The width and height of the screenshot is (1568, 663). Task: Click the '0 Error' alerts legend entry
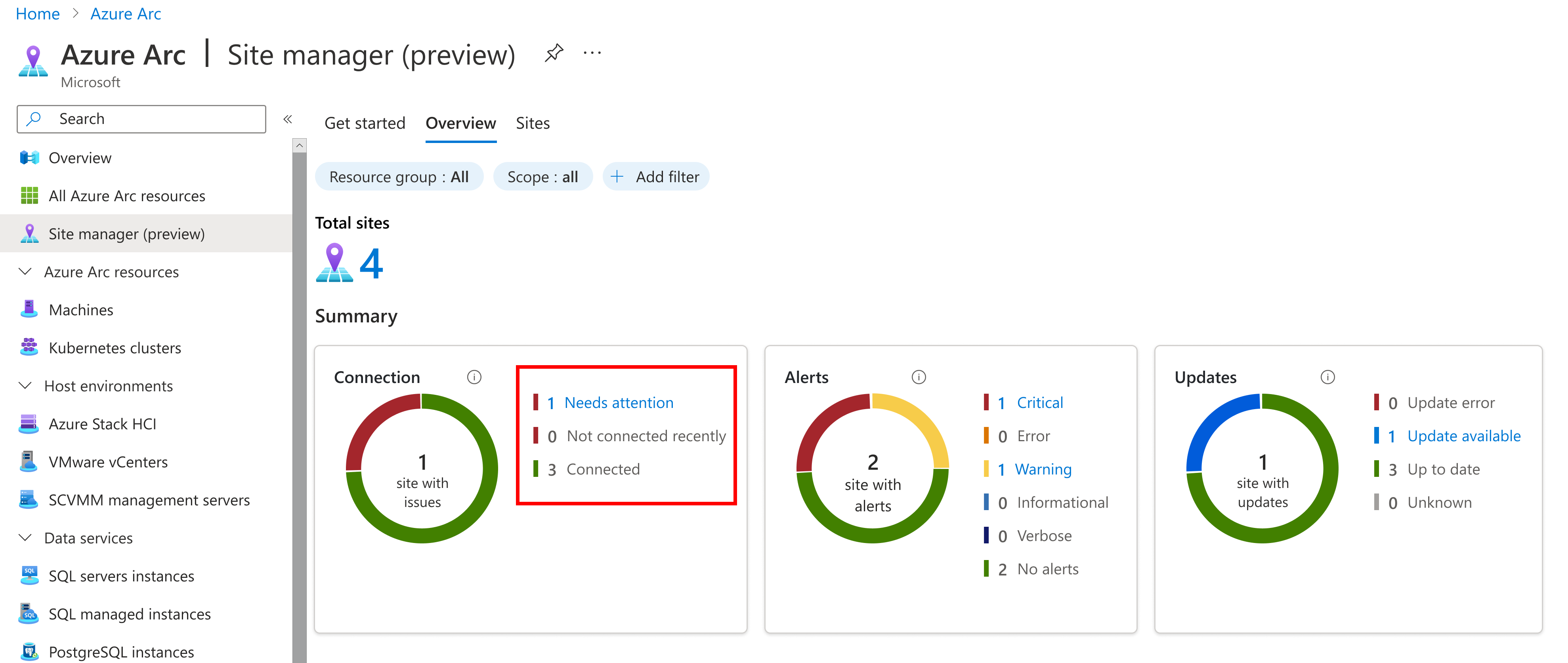(x=1016, y=436)
